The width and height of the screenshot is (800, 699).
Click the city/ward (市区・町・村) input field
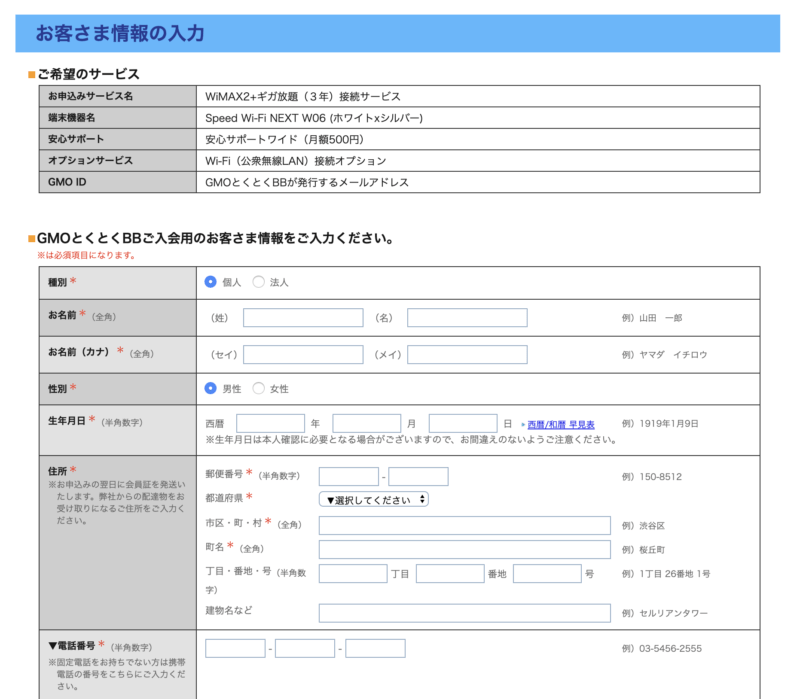(465, 525)
